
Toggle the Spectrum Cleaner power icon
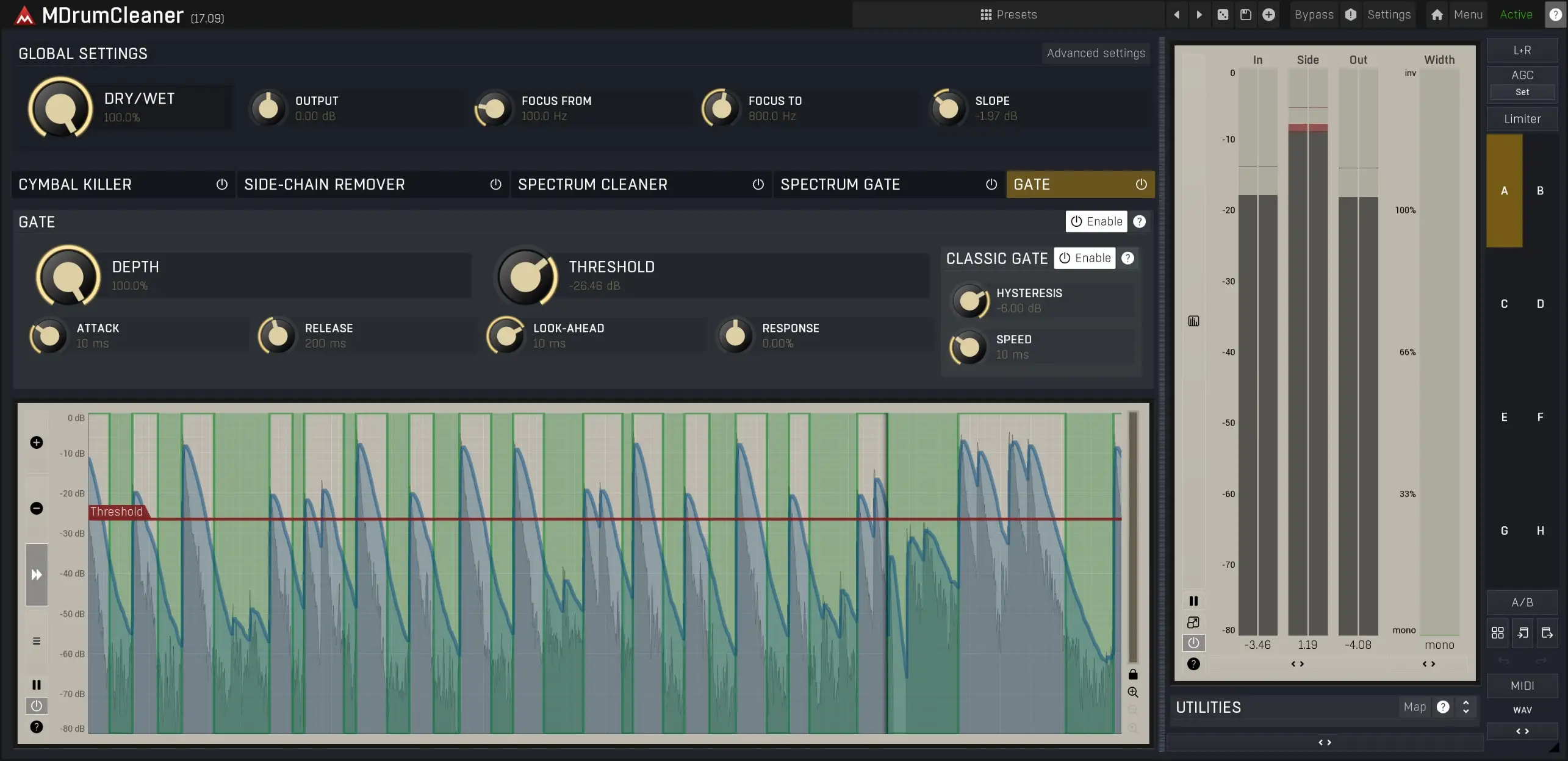tap(758, 184)
